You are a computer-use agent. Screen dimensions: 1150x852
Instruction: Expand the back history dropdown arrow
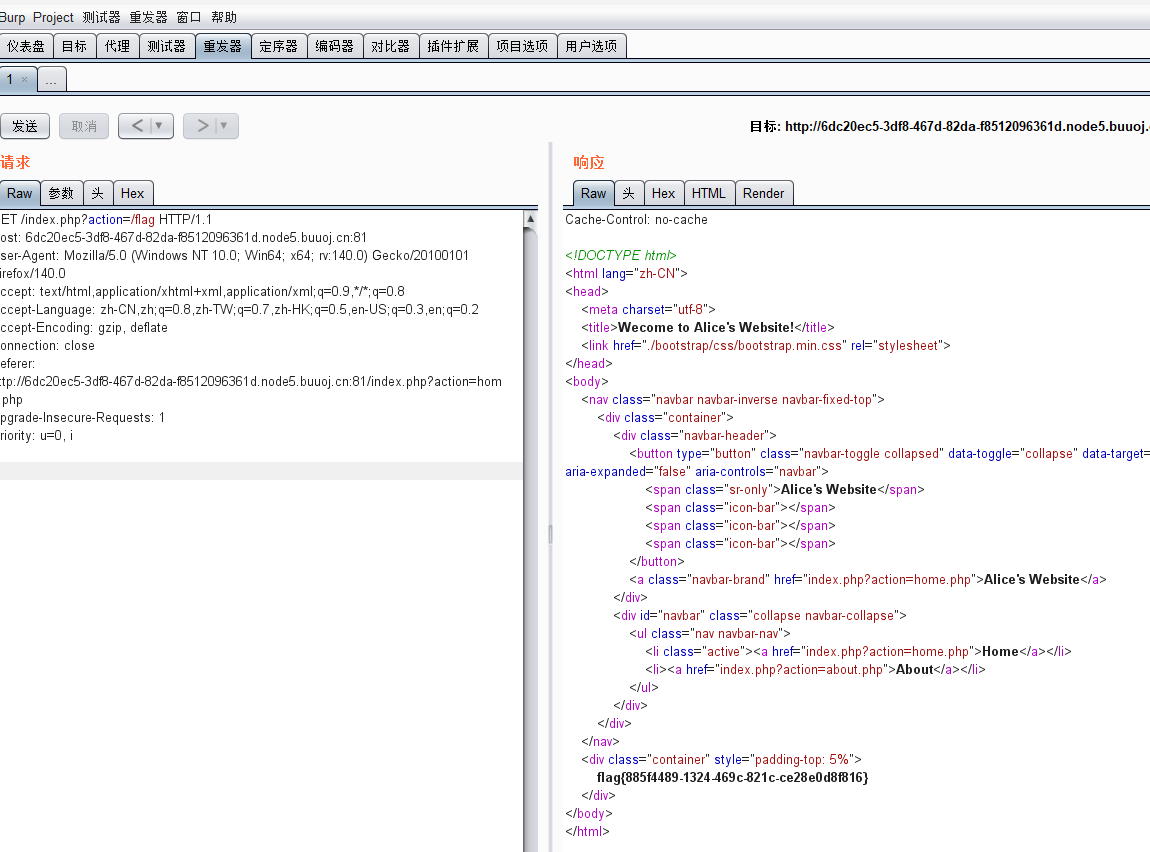[159, 126]
